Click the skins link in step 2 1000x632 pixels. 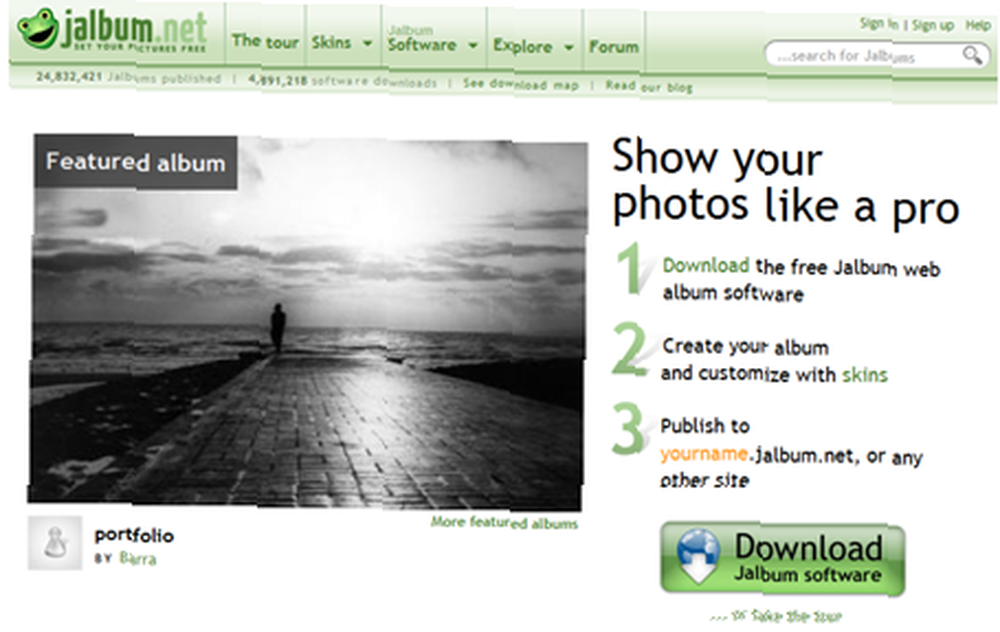point(865,374)
